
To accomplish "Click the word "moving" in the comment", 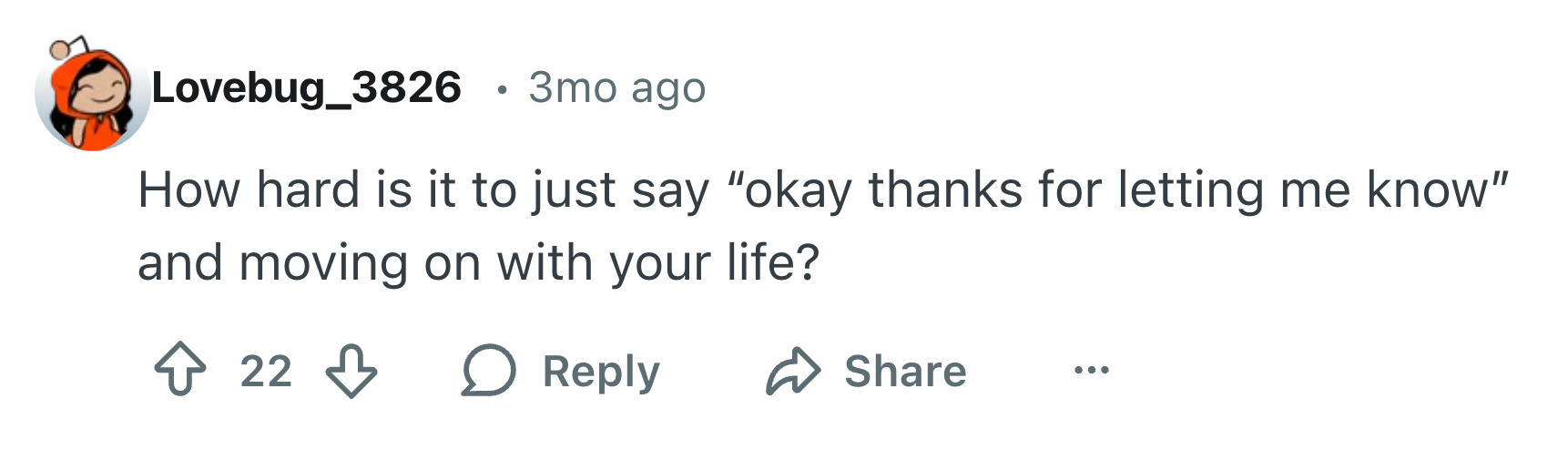I will tap(323, 264).
